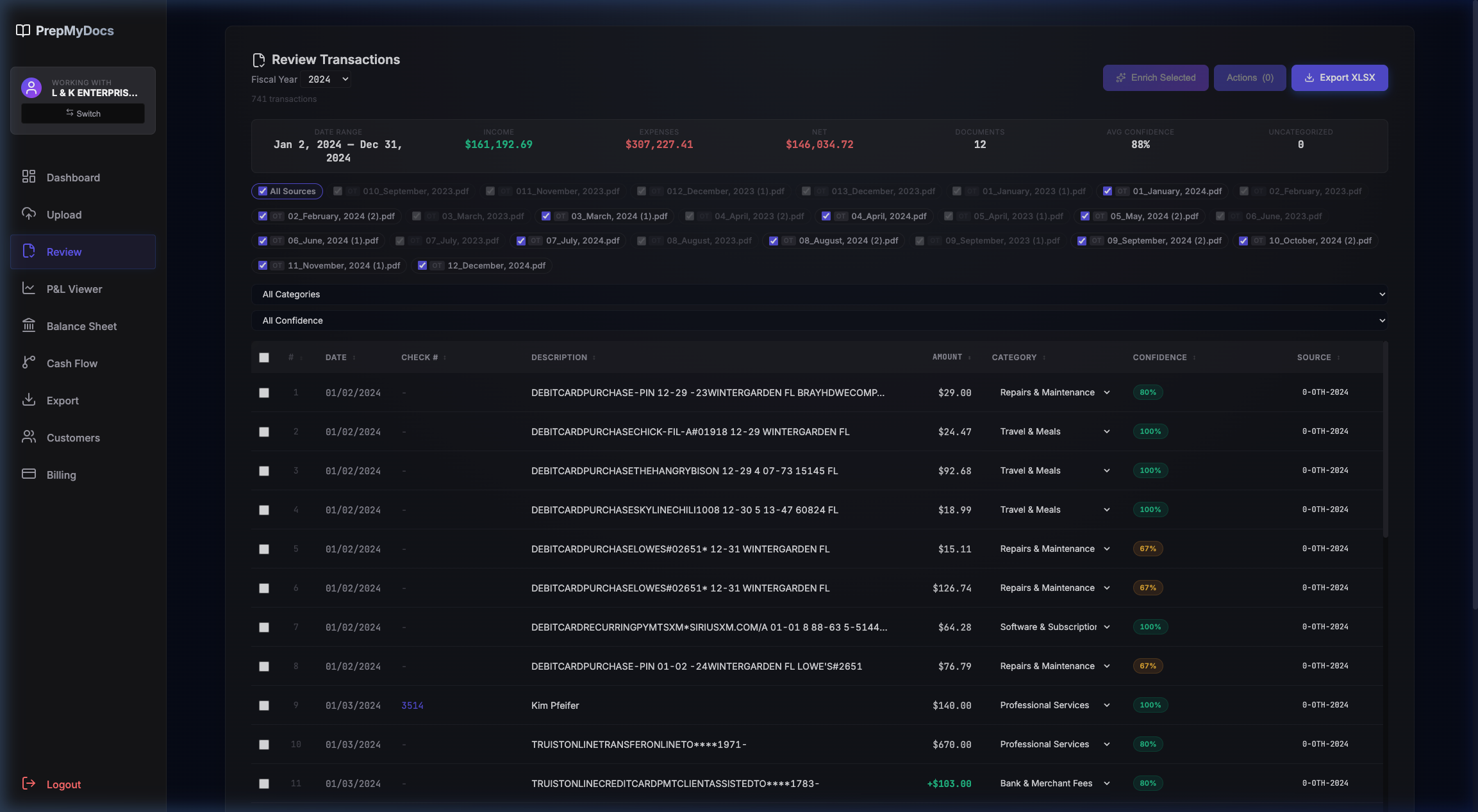Click the Switch workspace button
This screenshot has width=1478, height=812.
tap(82, 113)
